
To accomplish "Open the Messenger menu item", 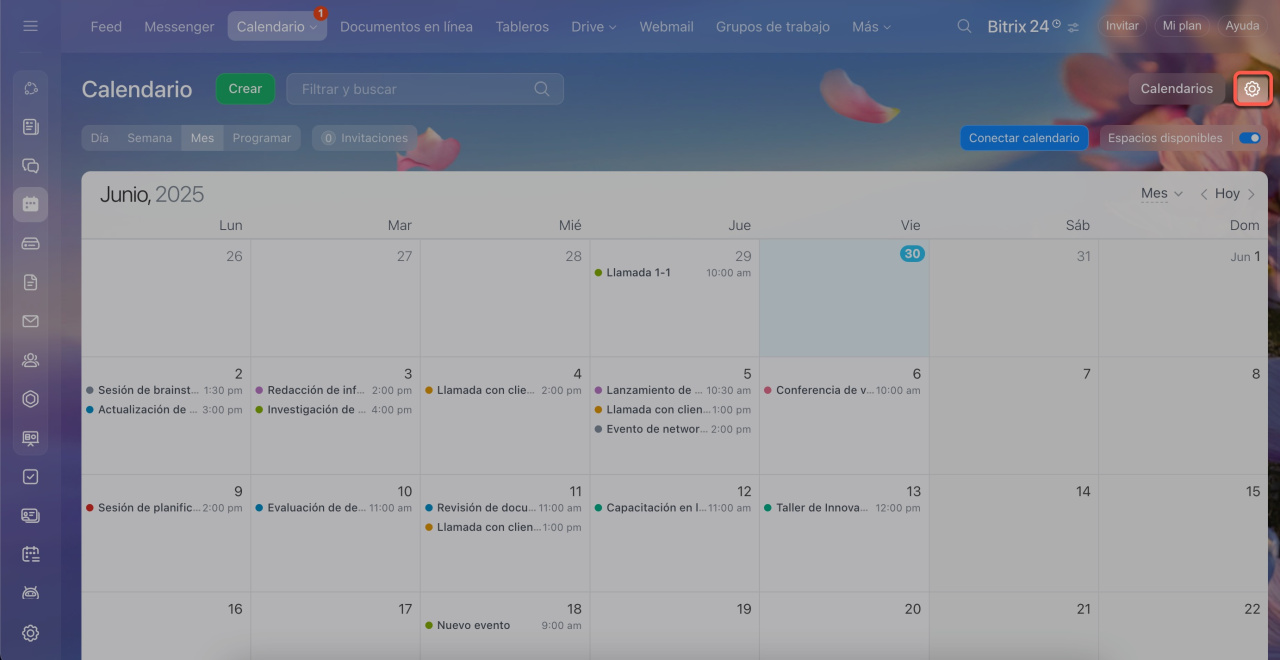I will point(179,27).
